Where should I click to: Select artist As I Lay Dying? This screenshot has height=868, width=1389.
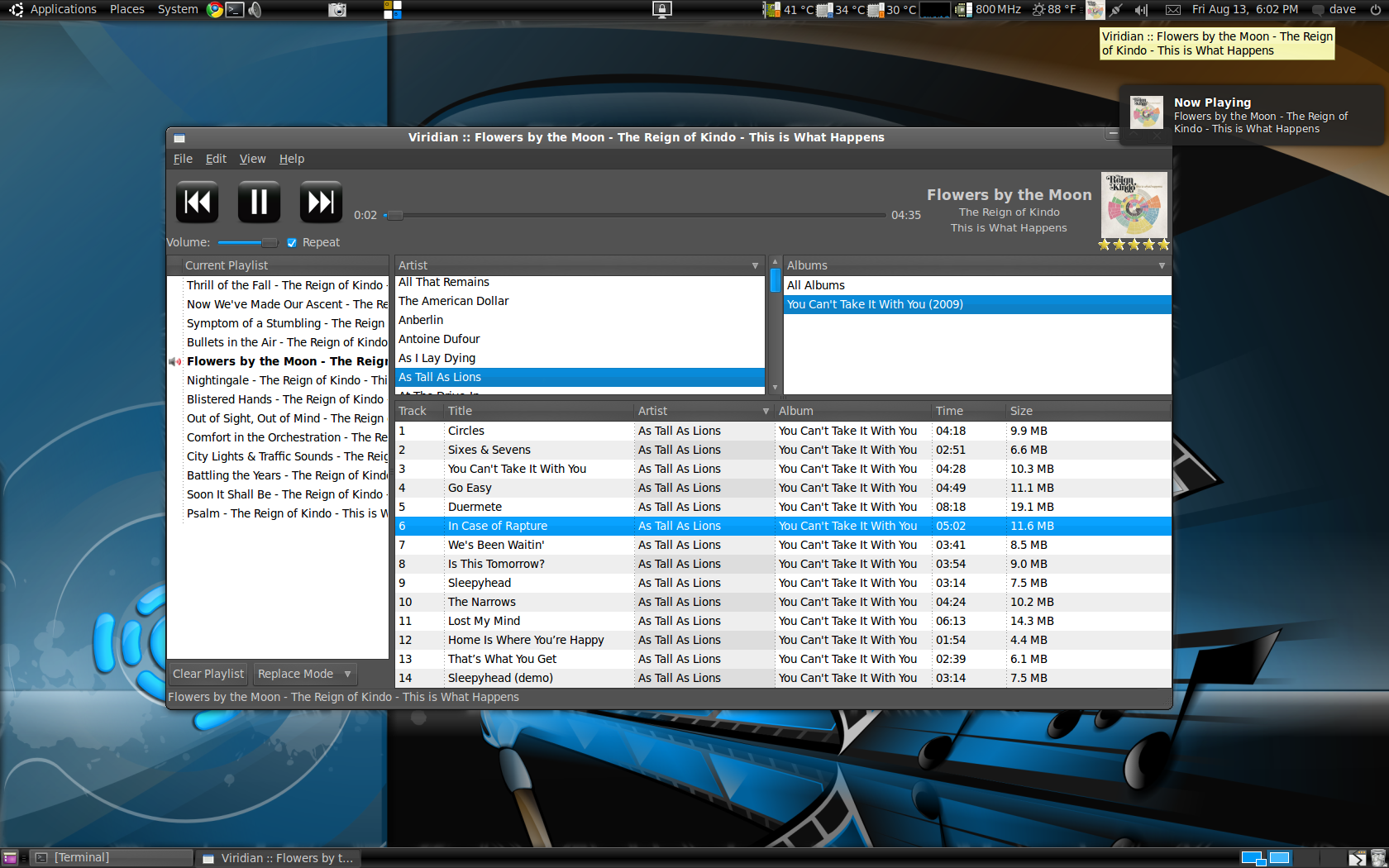click(580, 358)
